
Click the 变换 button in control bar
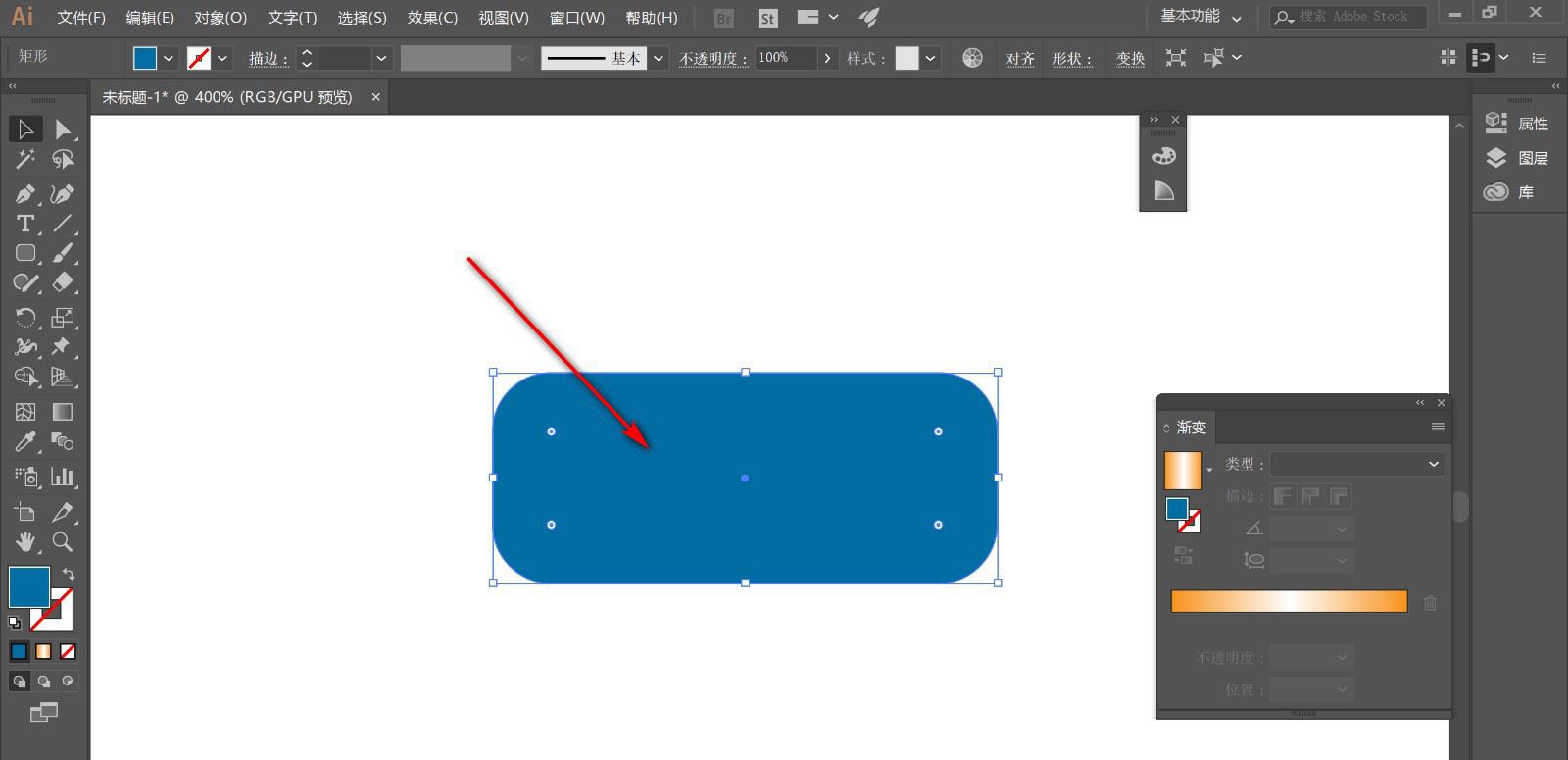[1130, 58]
